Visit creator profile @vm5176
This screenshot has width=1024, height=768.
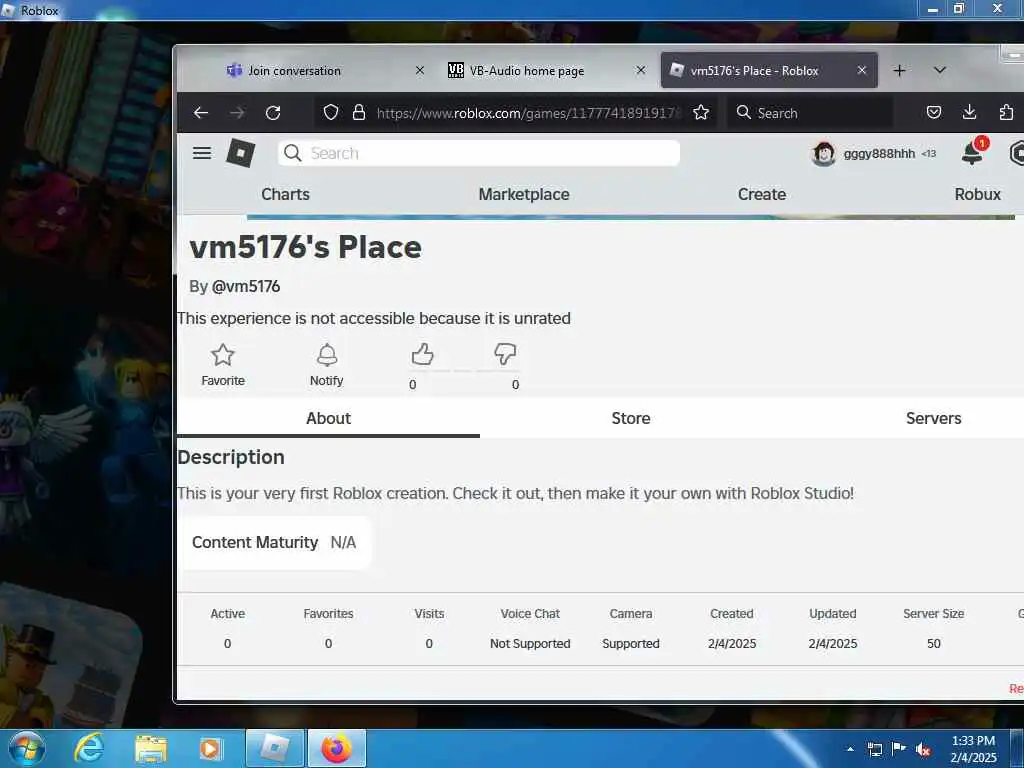[246, 286]
